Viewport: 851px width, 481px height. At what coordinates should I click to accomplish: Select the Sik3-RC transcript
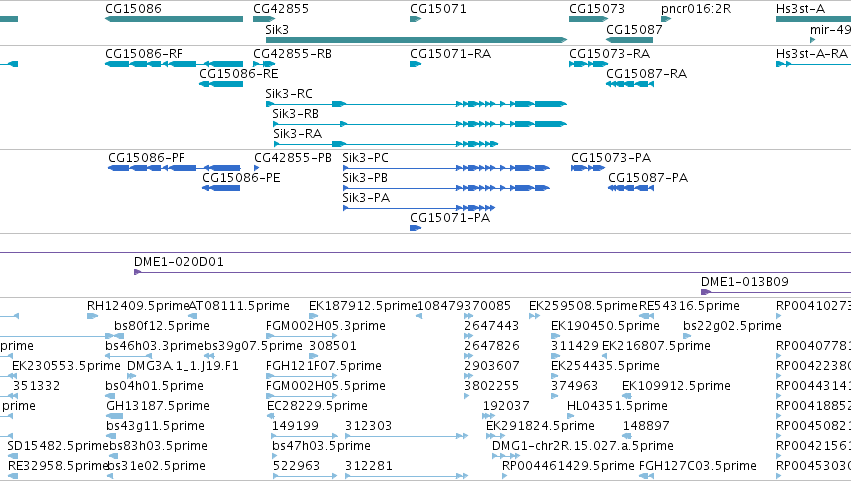416,104
